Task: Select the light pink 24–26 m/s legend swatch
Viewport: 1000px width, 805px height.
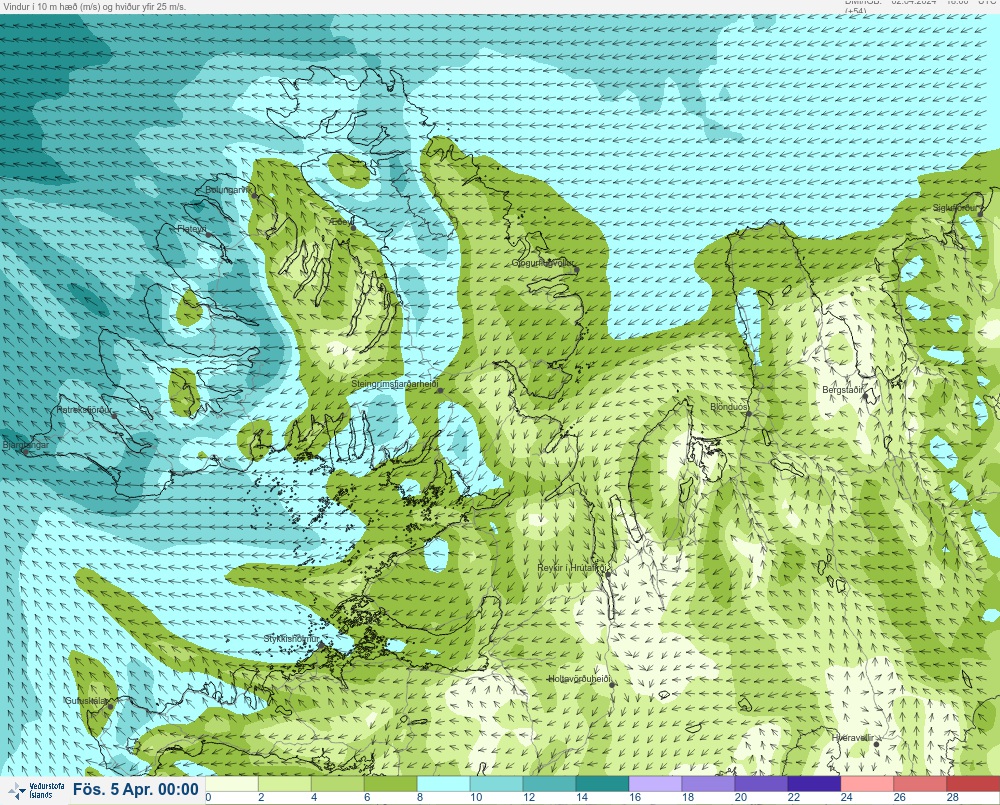Action: click(x=867, y=783)
